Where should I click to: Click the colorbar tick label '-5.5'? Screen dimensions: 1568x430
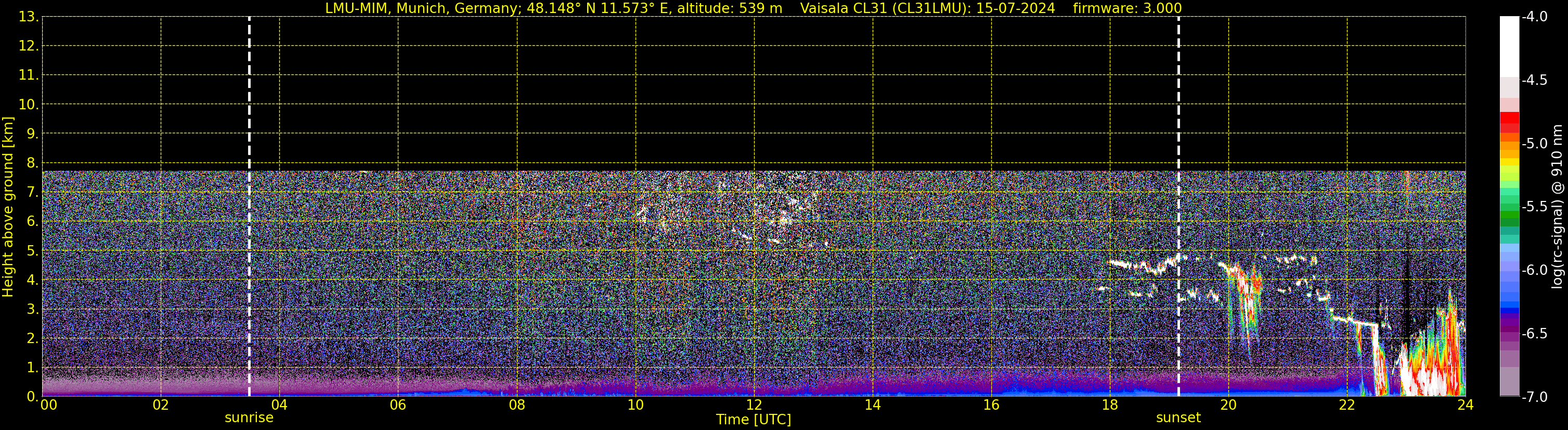[x=1535, y=207]
